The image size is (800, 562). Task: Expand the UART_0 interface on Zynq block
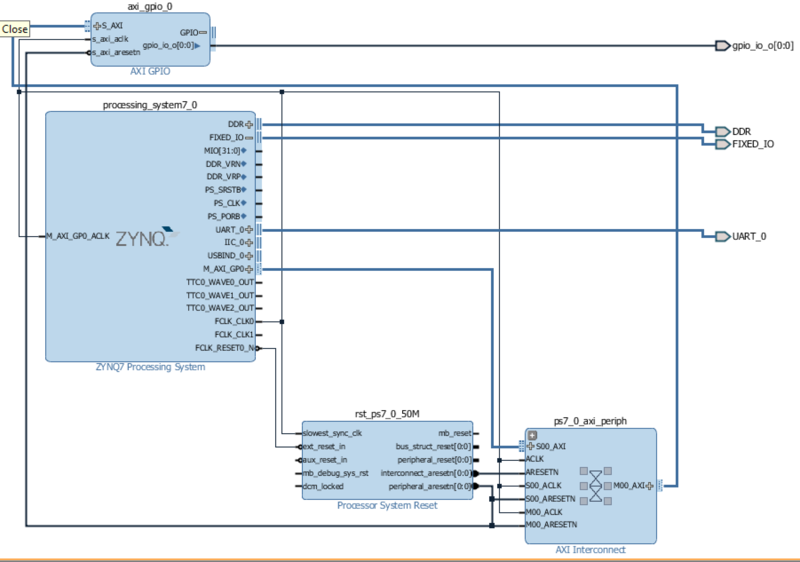[249, 230]
